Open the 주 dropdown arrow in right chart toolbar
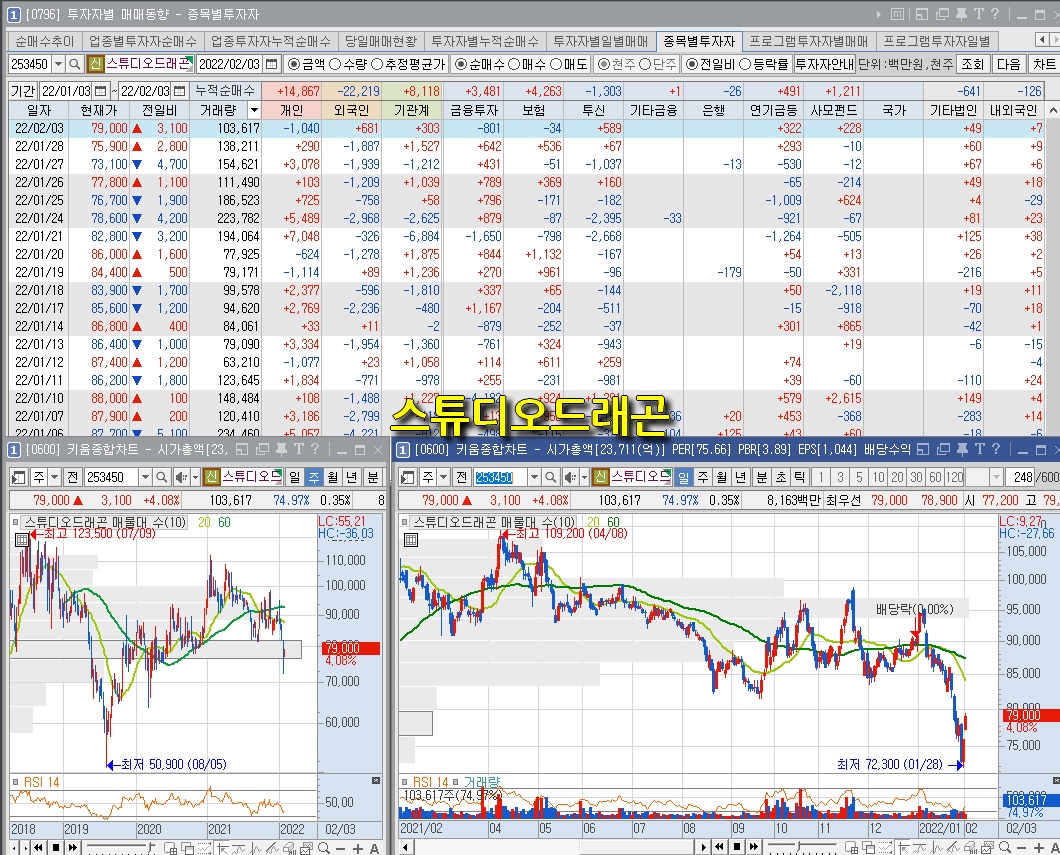The width and height of the screenshot is (1060, 855). pyautogui.click(x=444, y=477)
